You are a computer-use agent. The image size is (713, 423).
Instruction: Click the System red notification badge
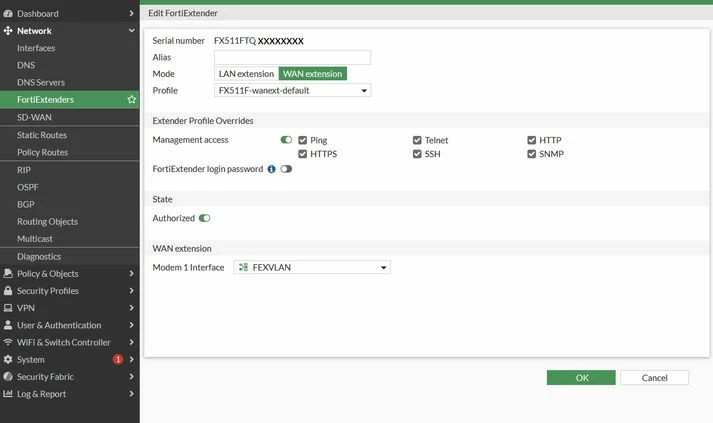pyautogui.click(x=118, y=359)
